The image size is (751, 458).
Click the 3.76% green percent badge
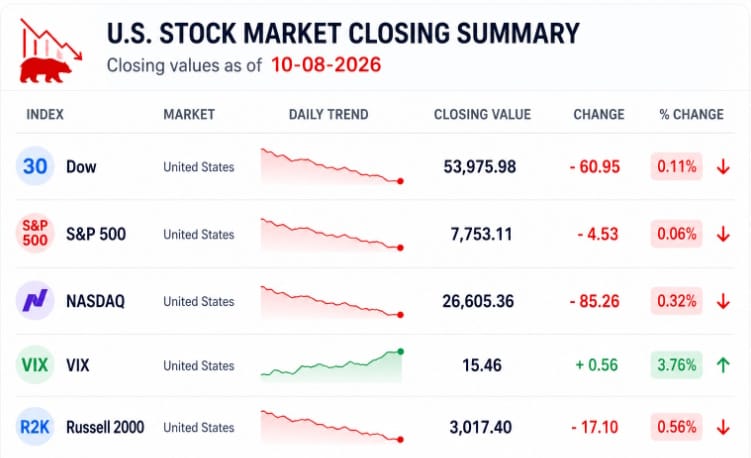[x=676, y=365]
